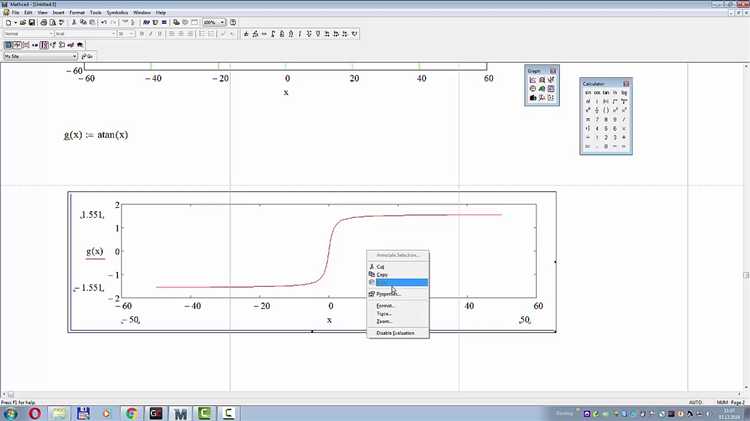Insert a Surface Plot from Graph palette
Screen dimensions: 750x421
click(x=542, y=89)
